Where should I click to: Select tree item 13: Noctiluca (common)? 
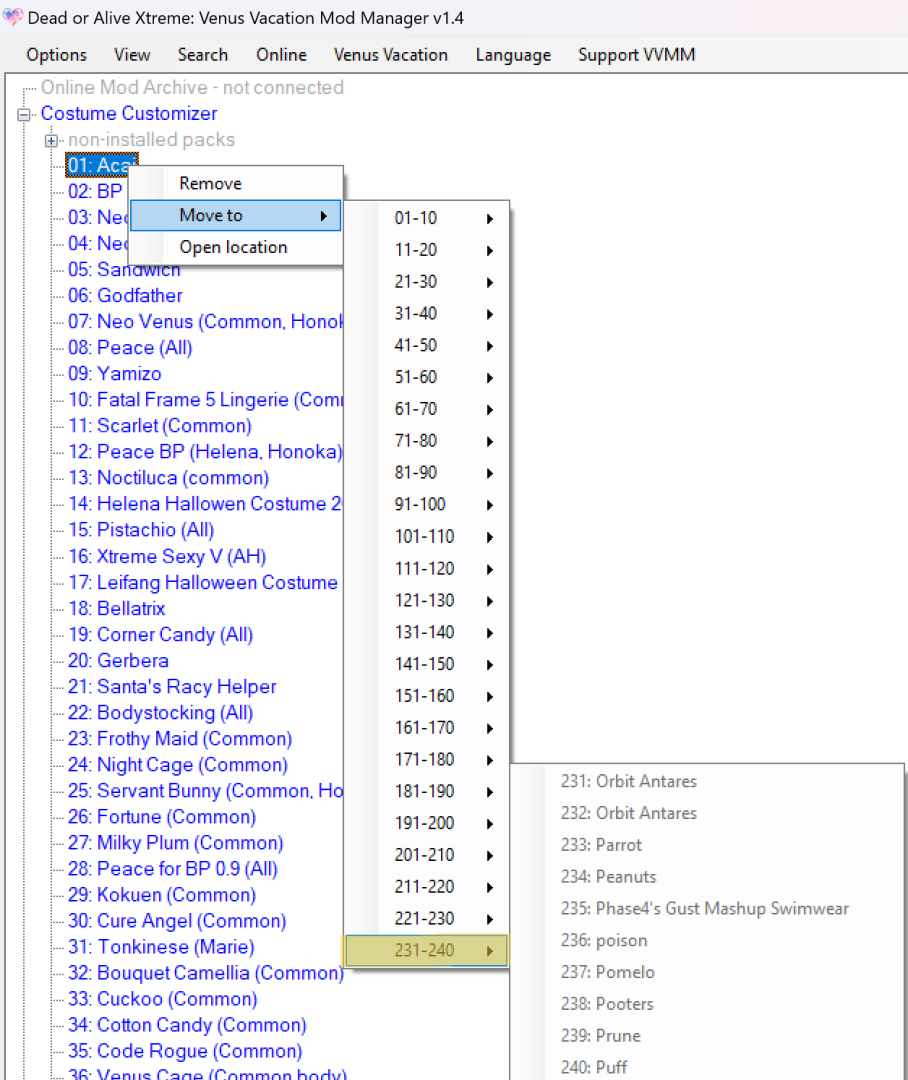[x=169, y=478]
